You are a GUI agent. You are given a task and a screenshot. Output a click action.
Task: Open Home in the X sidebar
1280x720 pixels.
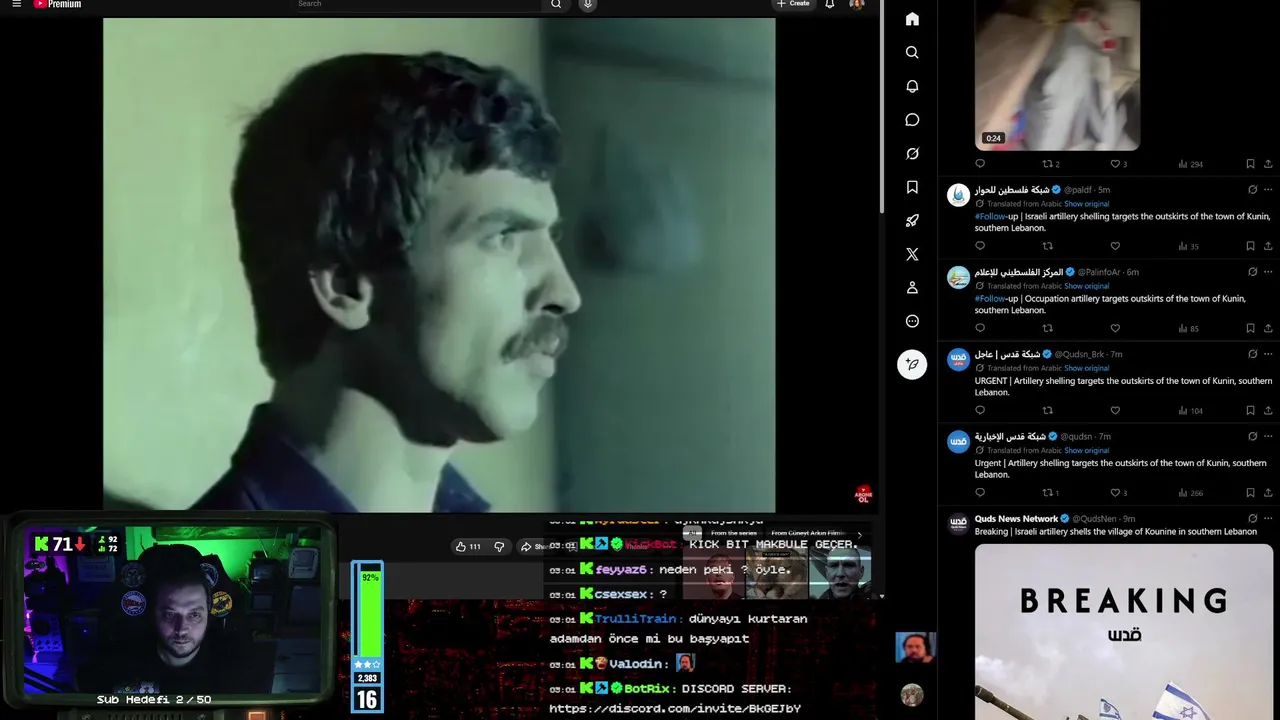(x=912, y=19)
